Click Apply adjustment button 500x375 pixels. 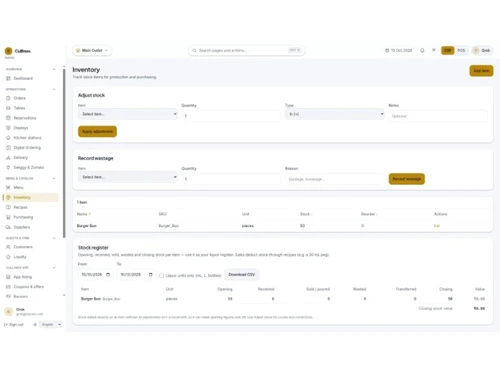pos(97,131)
